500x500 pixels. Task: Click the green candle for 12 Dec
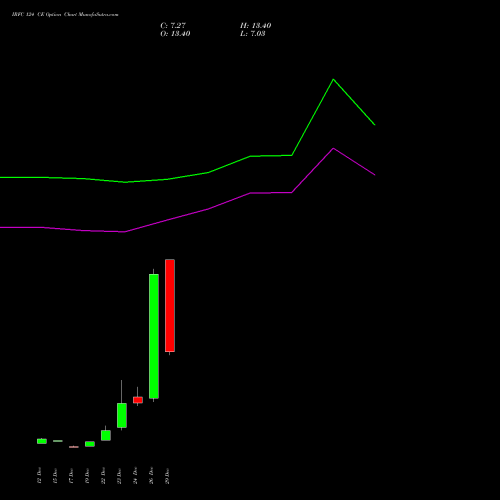coord(42,441)
